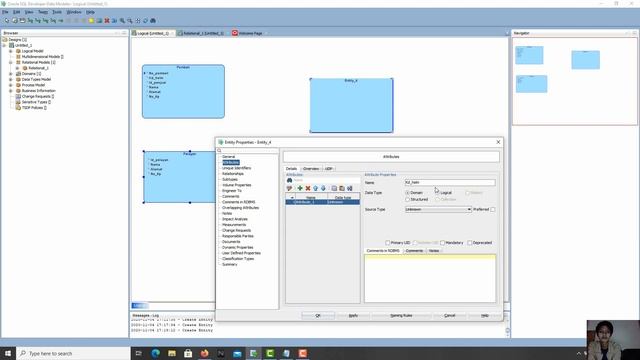Expand the Logical Model tree node
Screen dimensions: 640x360
tap(11, 51)
